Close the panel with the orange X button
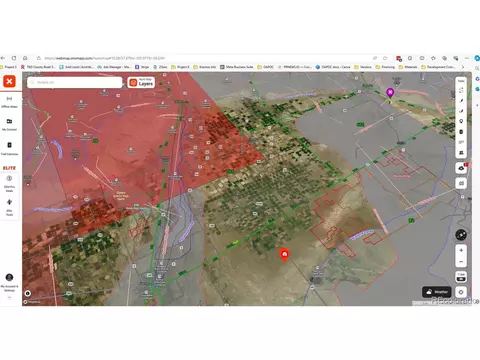This screenshot has width=480, height=360. [x=9, y=81]
